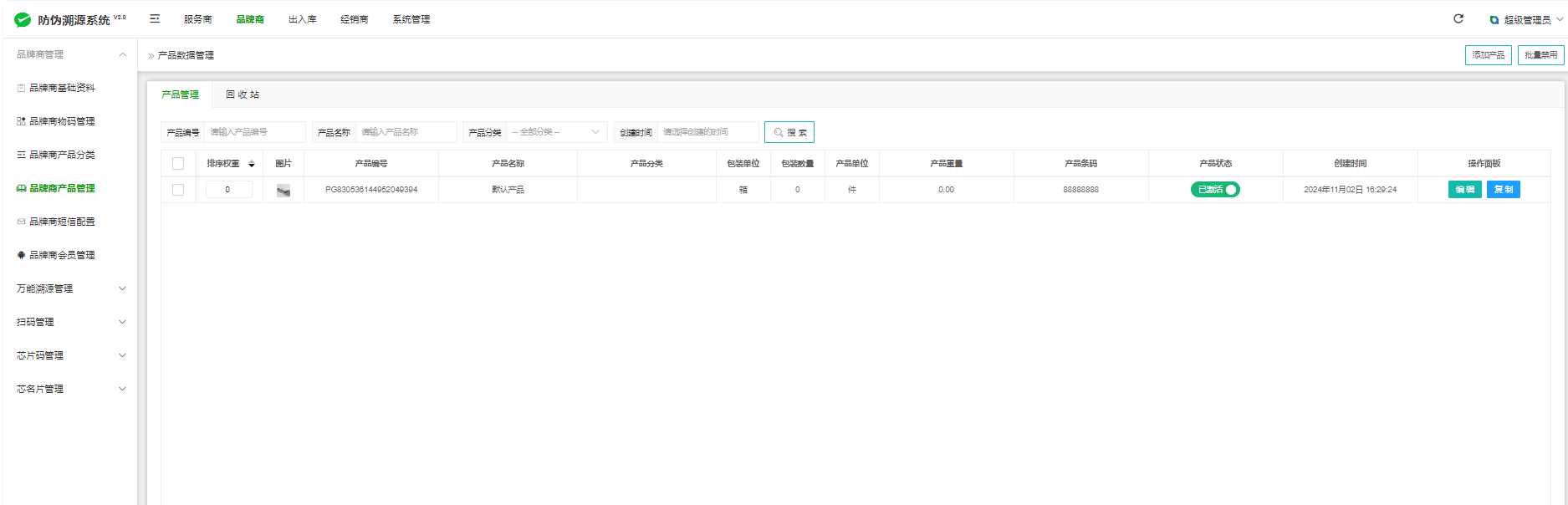Click the 产品编号 search input field

pyautogui.click(x=254, y=132)
